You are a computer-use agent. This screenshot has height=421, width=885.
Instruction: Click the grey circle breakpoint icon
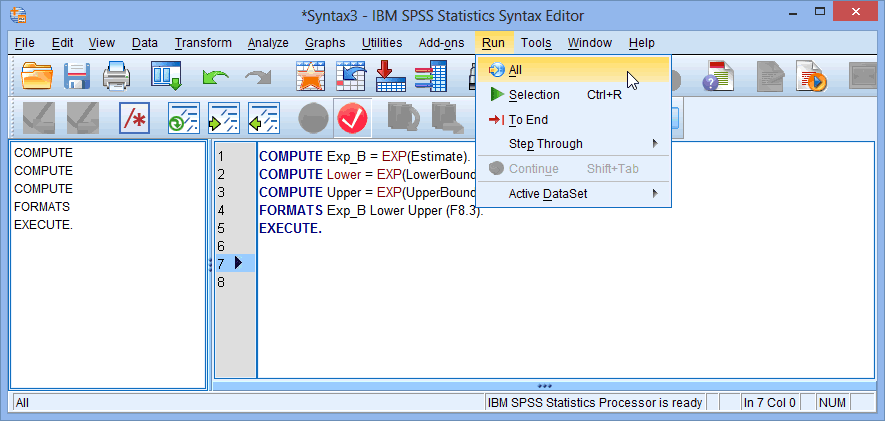tap(313, 119)
